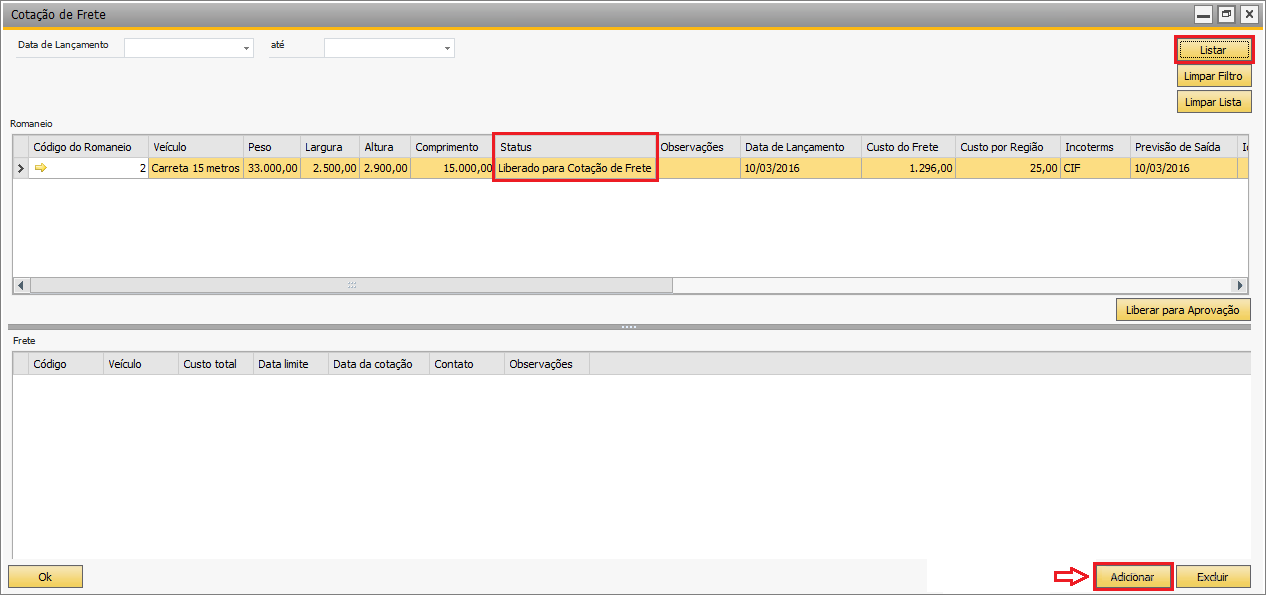This screenshot has width=1266, height=595.
Task: Click the Status column header
Action: click(x=575, y=147)
